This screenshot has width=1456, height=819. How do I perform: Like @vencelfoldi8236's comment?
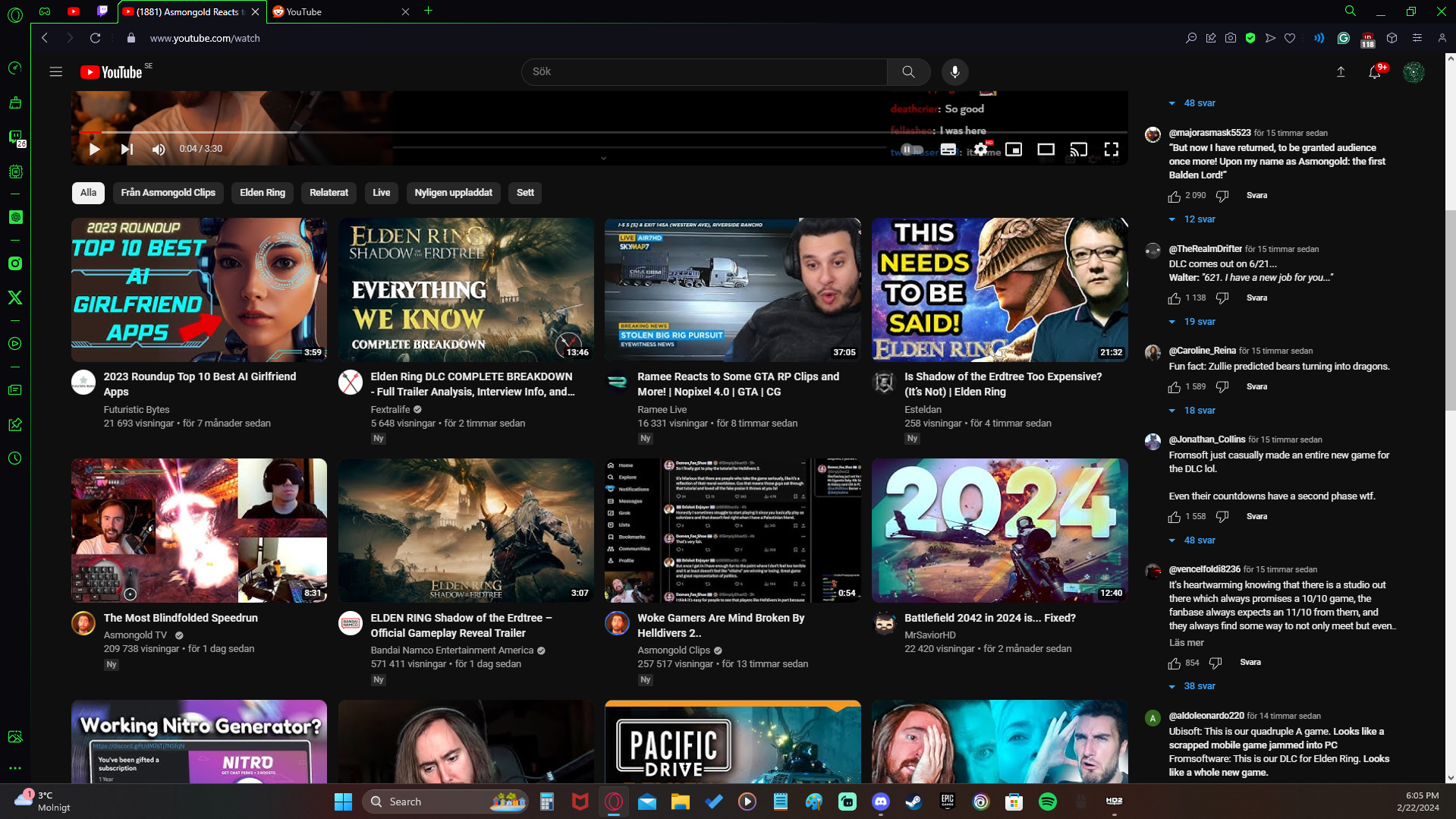click(x=1175, y=663)
